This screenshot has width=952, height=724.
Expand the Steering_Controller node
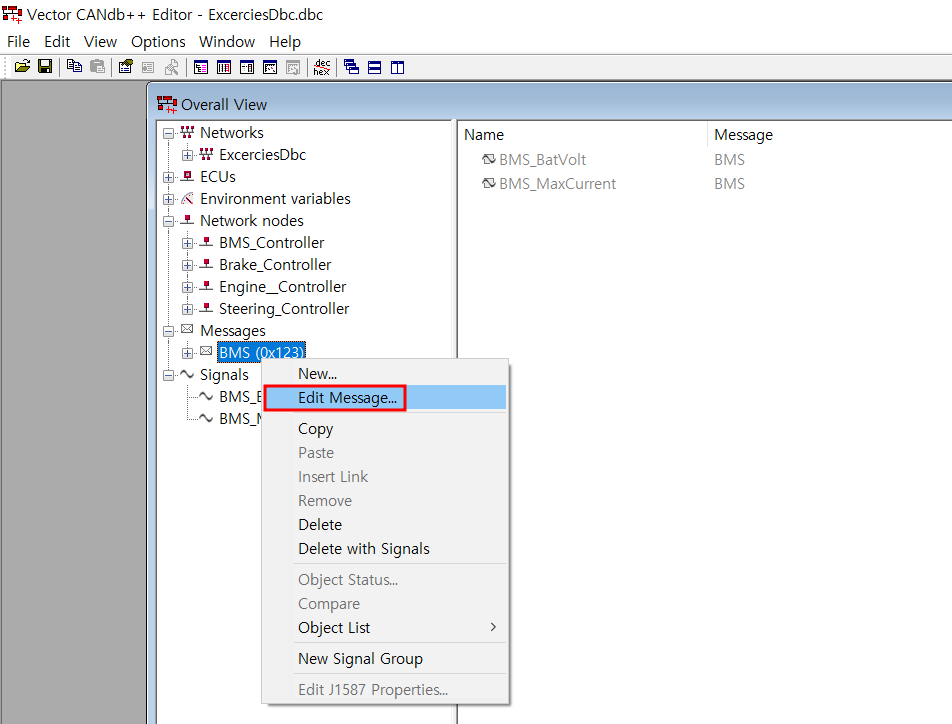(x=188, y=309)
